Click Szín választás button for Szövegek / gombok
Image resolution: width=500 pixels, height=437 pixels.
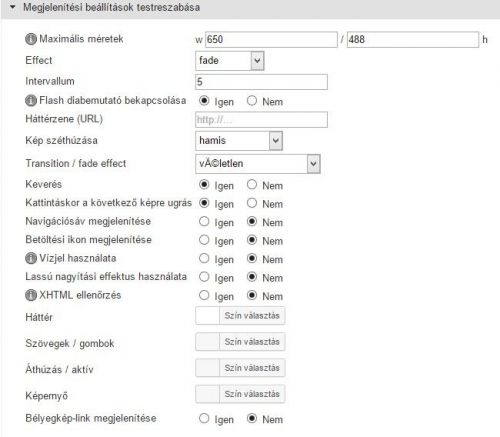[252, 342]
